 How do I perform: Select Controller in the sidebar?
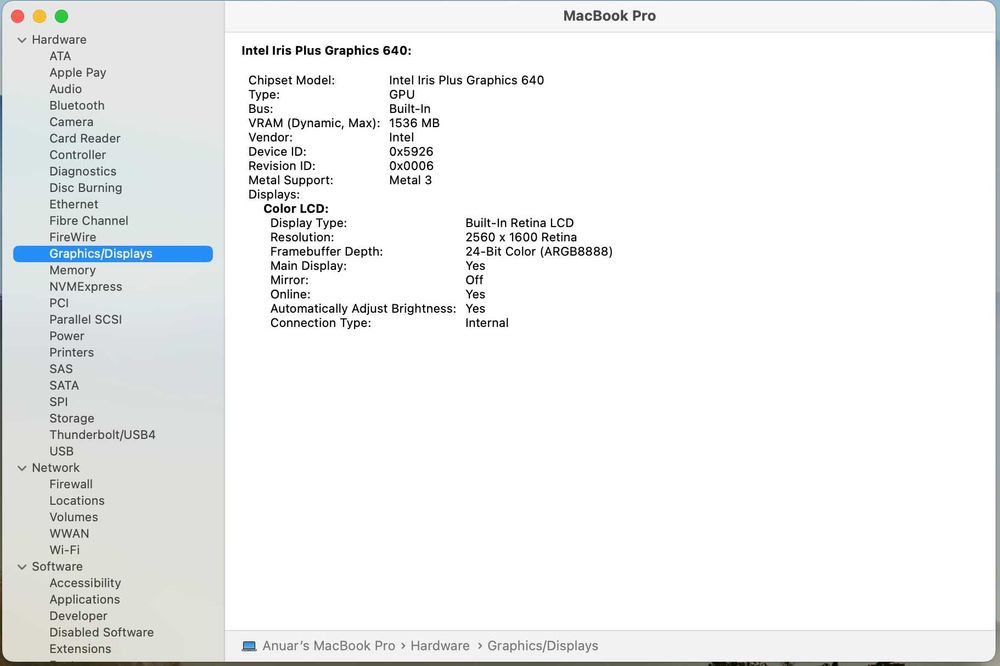pyautogui.click(x=78, y=155)
